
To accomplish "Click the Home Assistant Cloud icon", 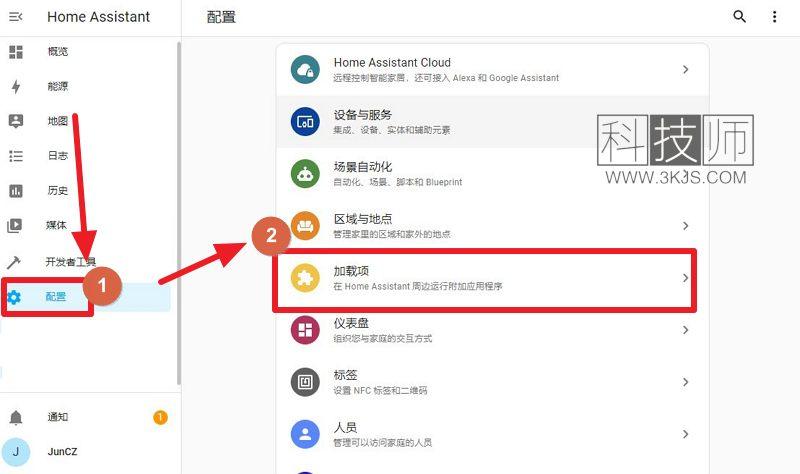I will (x=305, y=70).
